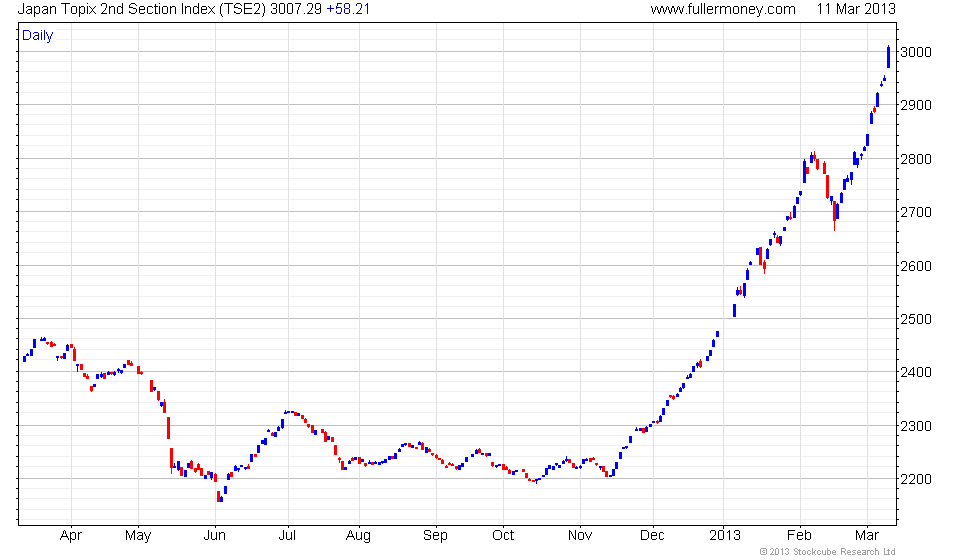980x560 pixels.
Task: Click the Jun month label on time axis
Action: tap(214, 536)
